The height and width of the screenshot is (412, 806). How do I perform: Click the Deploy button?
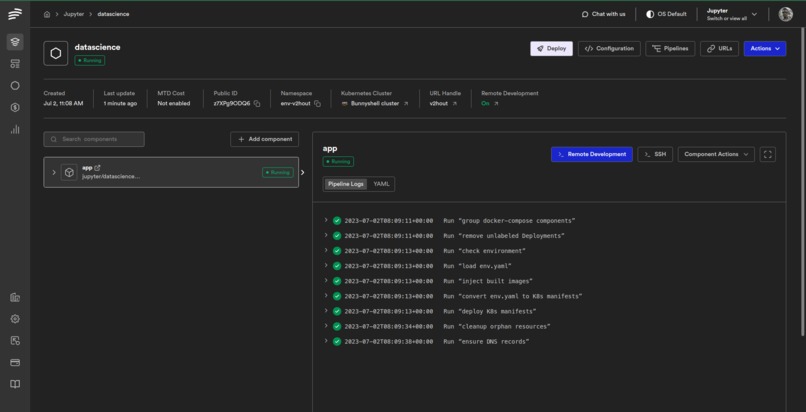pos(552,49)
